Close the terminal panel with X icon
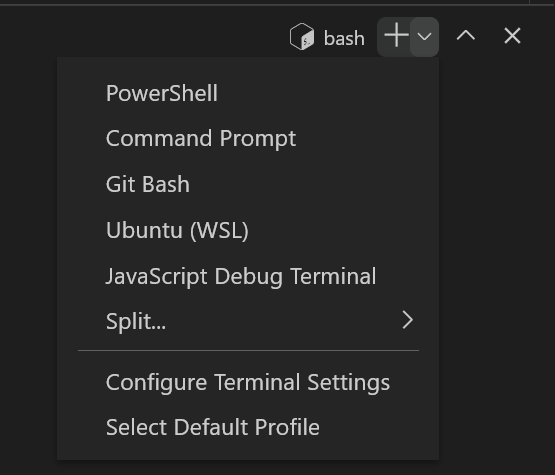This screenshot has height=475, width=555. (512, 36)
